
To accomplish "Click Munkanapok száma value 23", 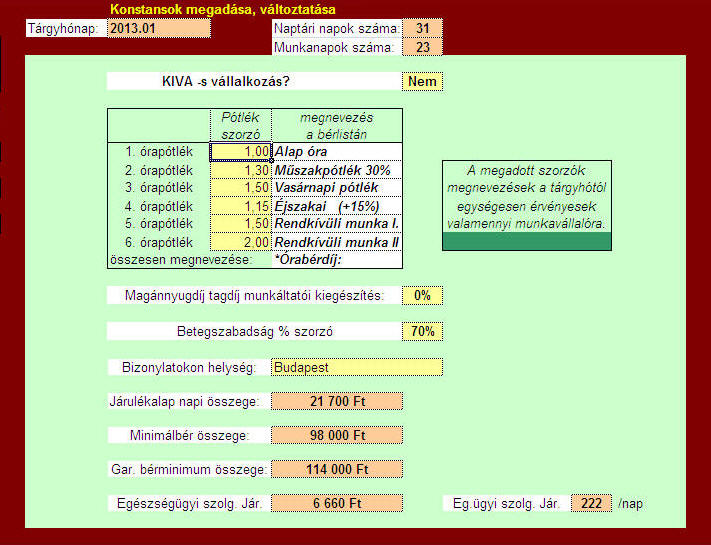I will coord(422,47).
